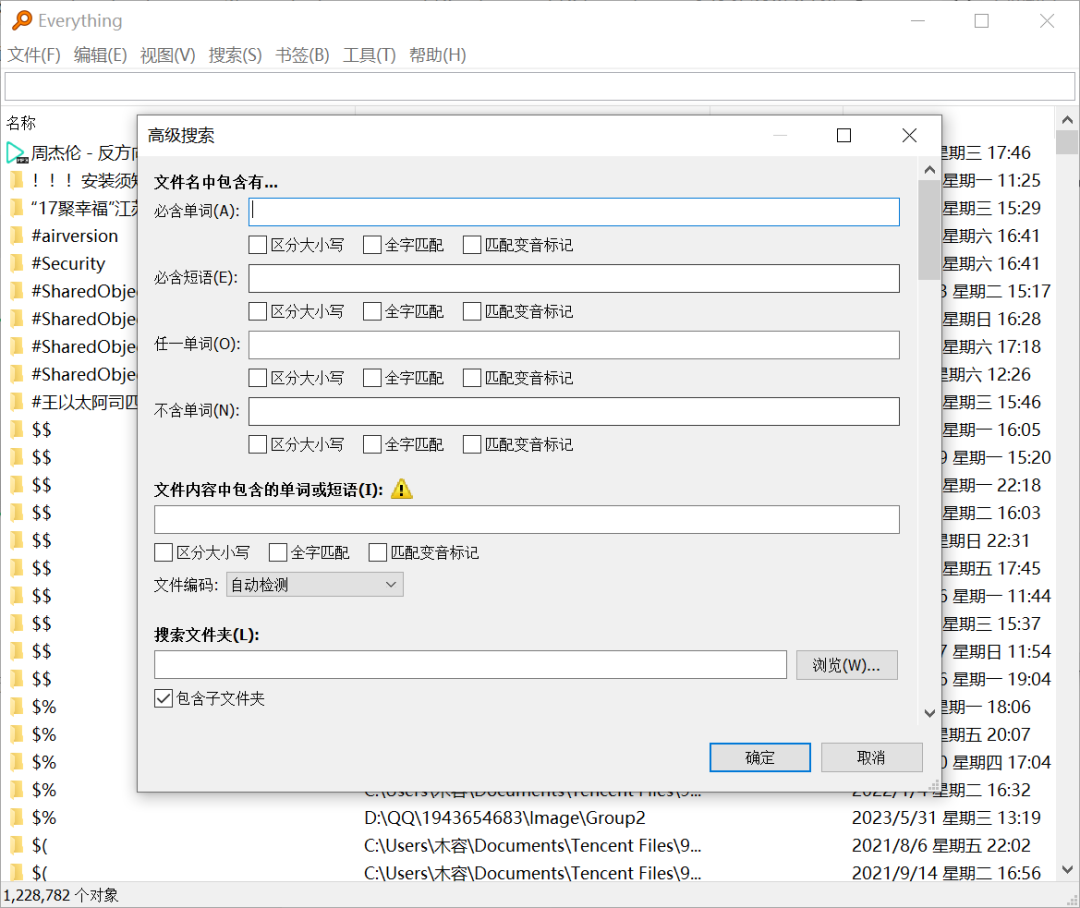Open the 文件编码 自动检测 dropdown
Image resolution: width=1080 pixels, height=908 pixels.
(315, 585)
